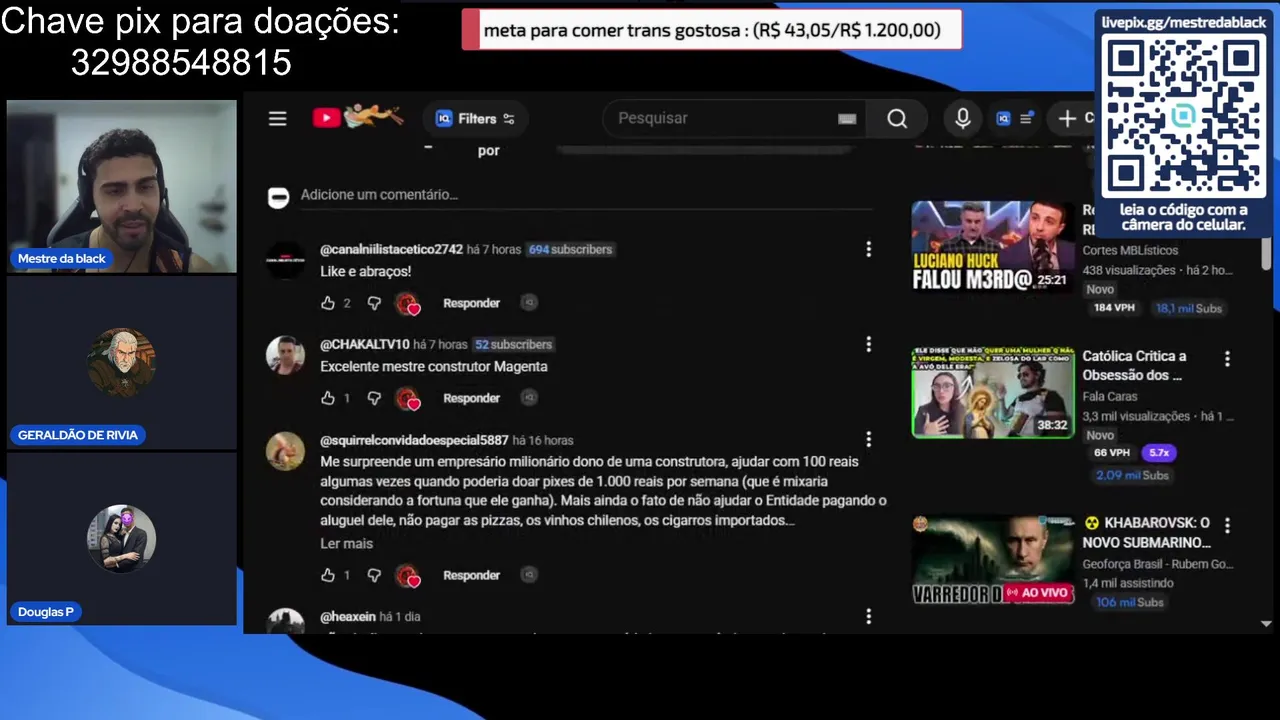Dislike the 'Like e abraços!' comment
The height and width of the screenshot is (720, 1280).
pos(374,303)
